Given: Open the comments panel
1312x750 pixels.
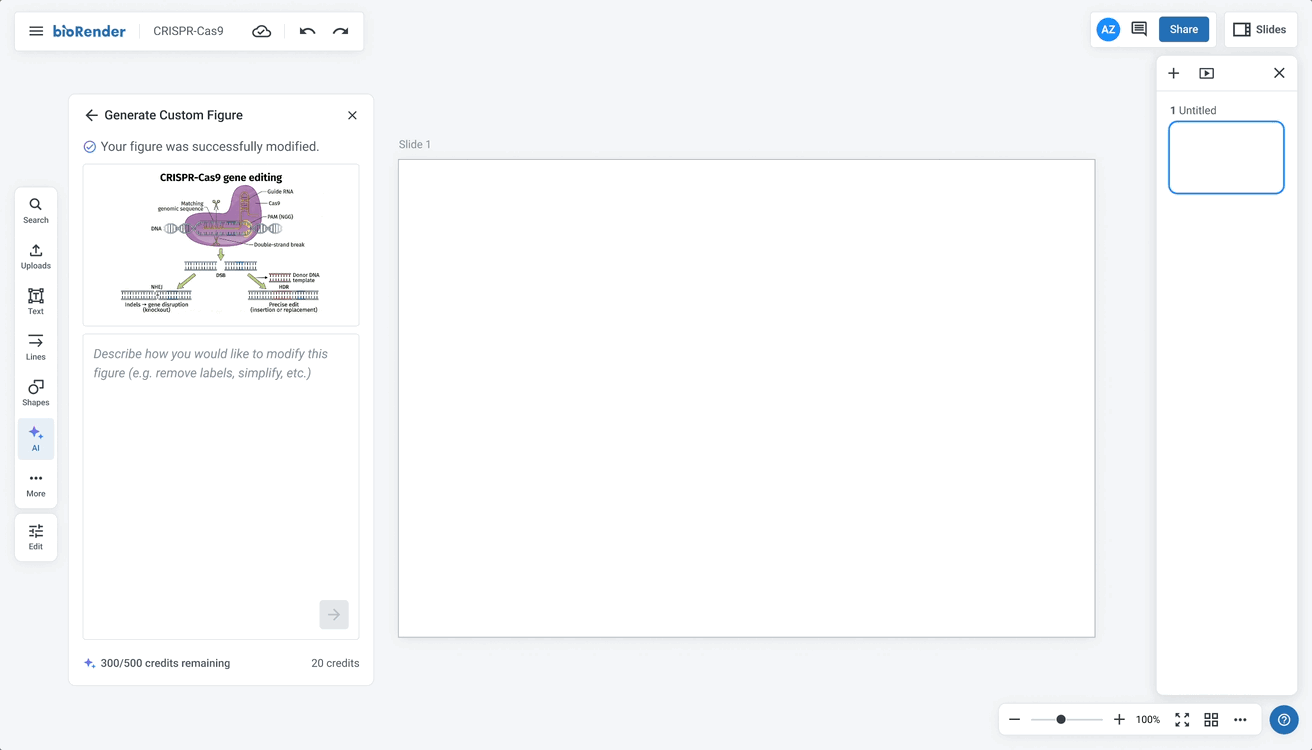Looking at the screenshot, I should tap(1138, 29).
